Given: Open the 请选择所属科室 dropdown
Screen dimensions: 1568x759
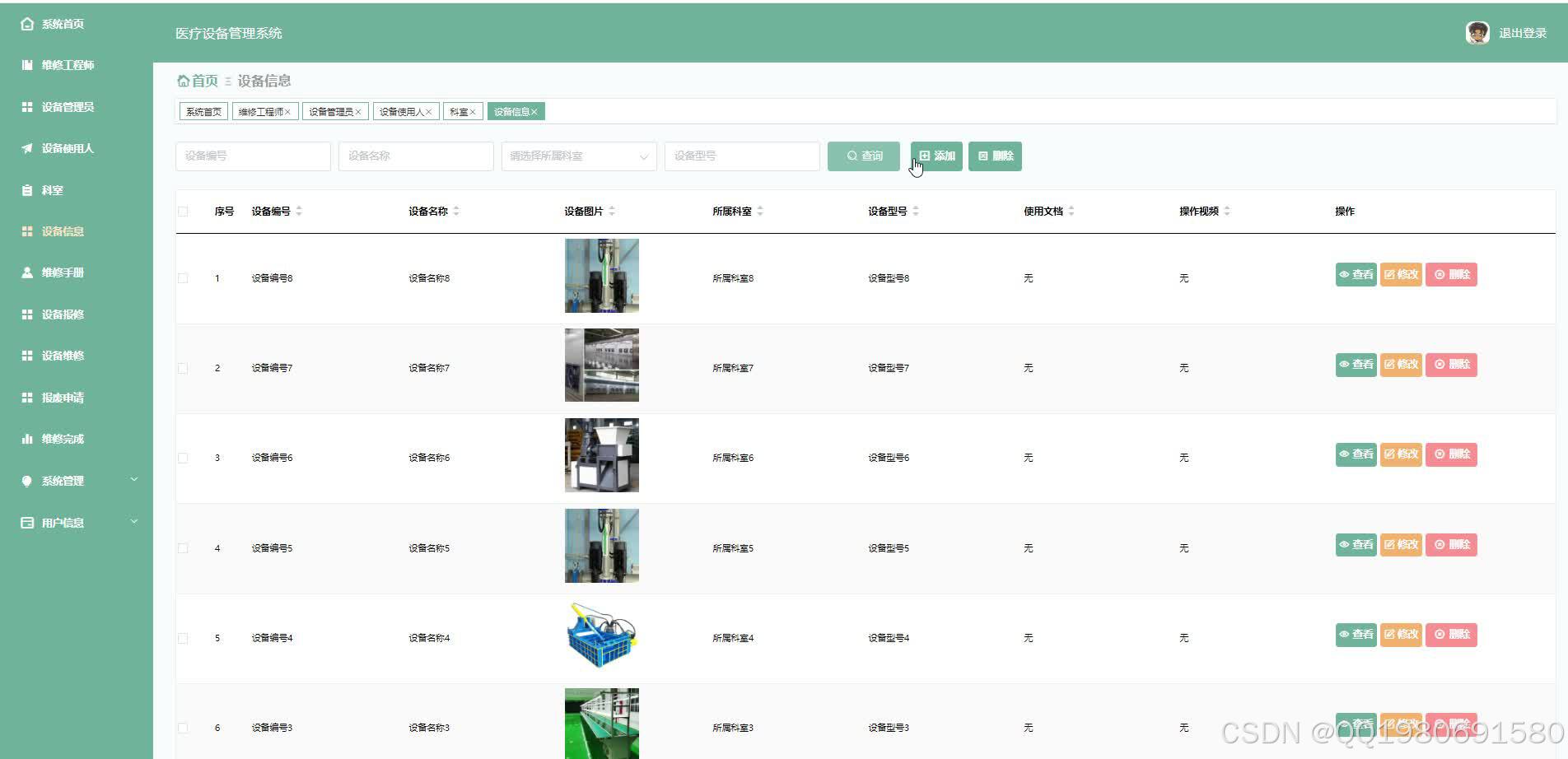Looking at the screenshot, I should click(x=579, y=156).
